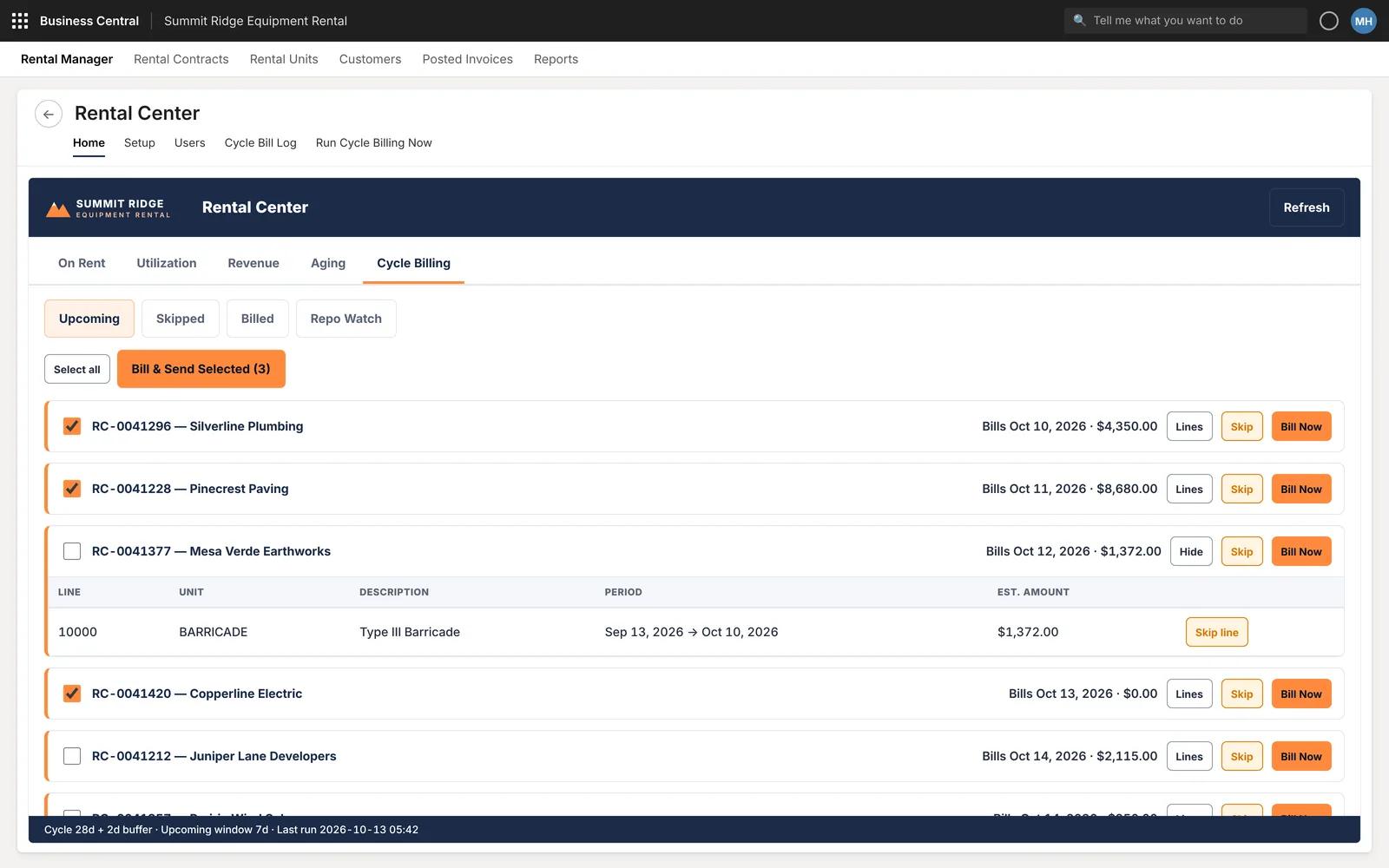The height and width of the screenshot is (868, 1389).
Task: Click Run Cycle Billing Now
Action: (x=374, y=143)
